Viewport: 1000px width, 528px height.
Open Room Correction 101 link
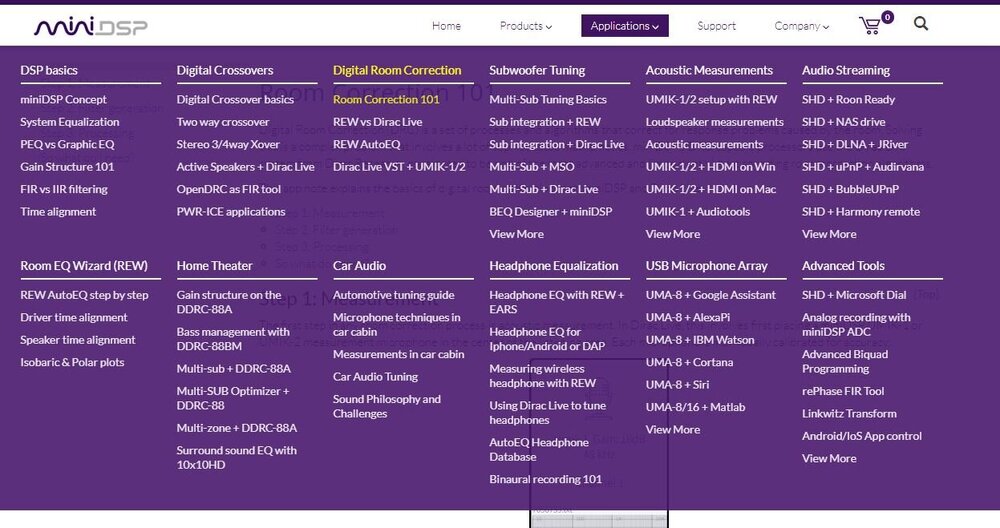386,99
